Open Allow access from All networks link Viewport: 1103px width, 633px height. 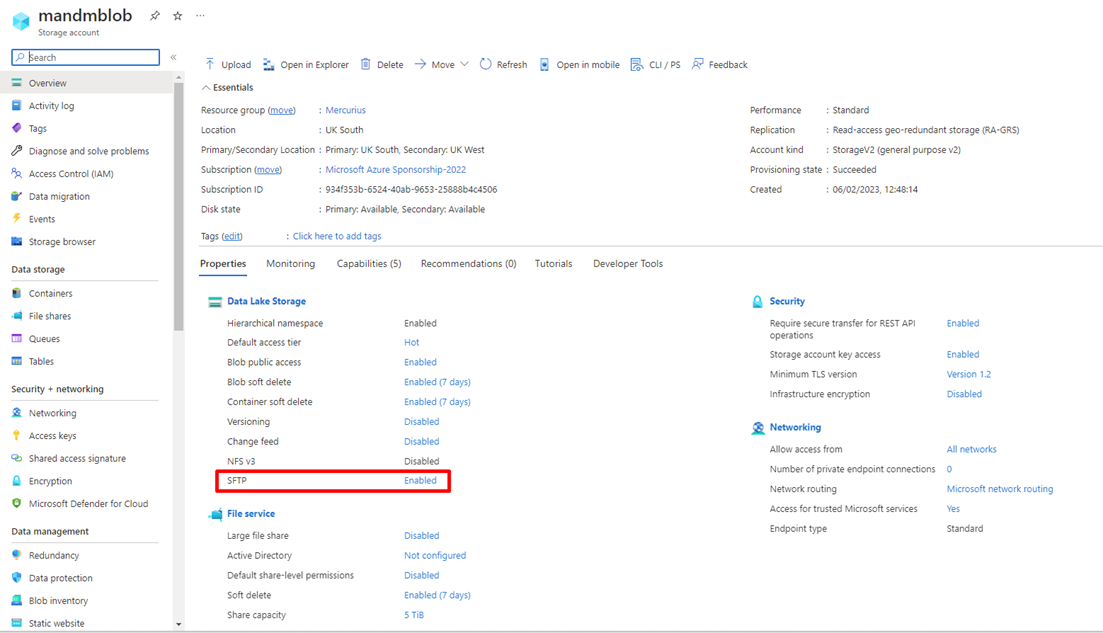971,449
